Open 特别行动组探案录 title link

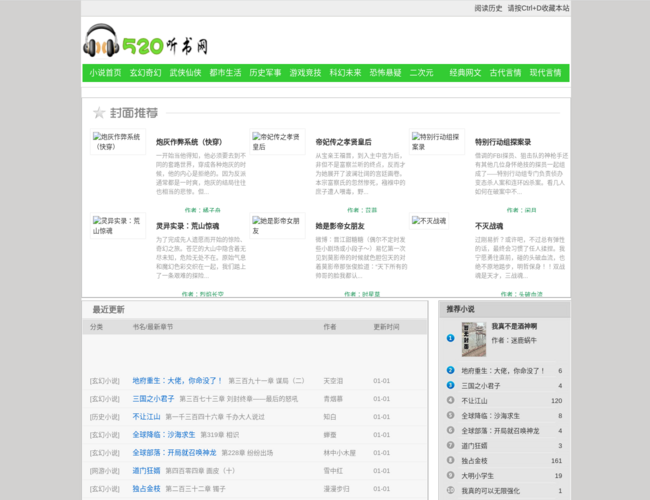(503, 142)
